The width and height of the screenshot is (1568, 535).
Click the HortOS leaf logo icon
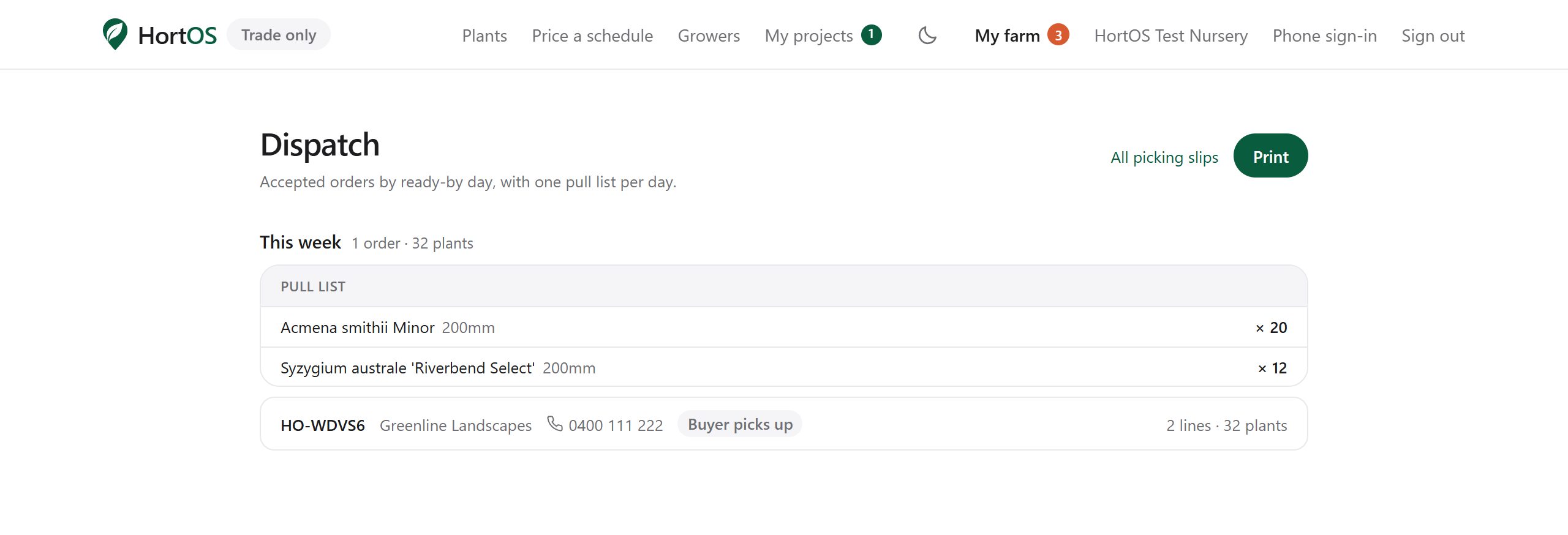[115, 34]
